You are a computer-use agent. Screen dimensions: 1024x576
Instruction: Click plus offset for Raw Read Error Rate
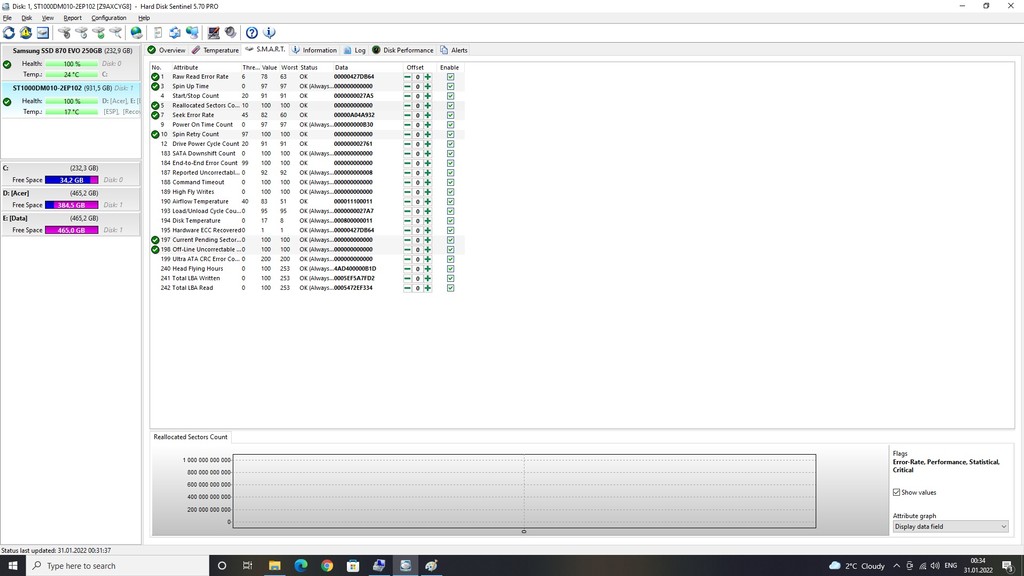pos(428,76)
